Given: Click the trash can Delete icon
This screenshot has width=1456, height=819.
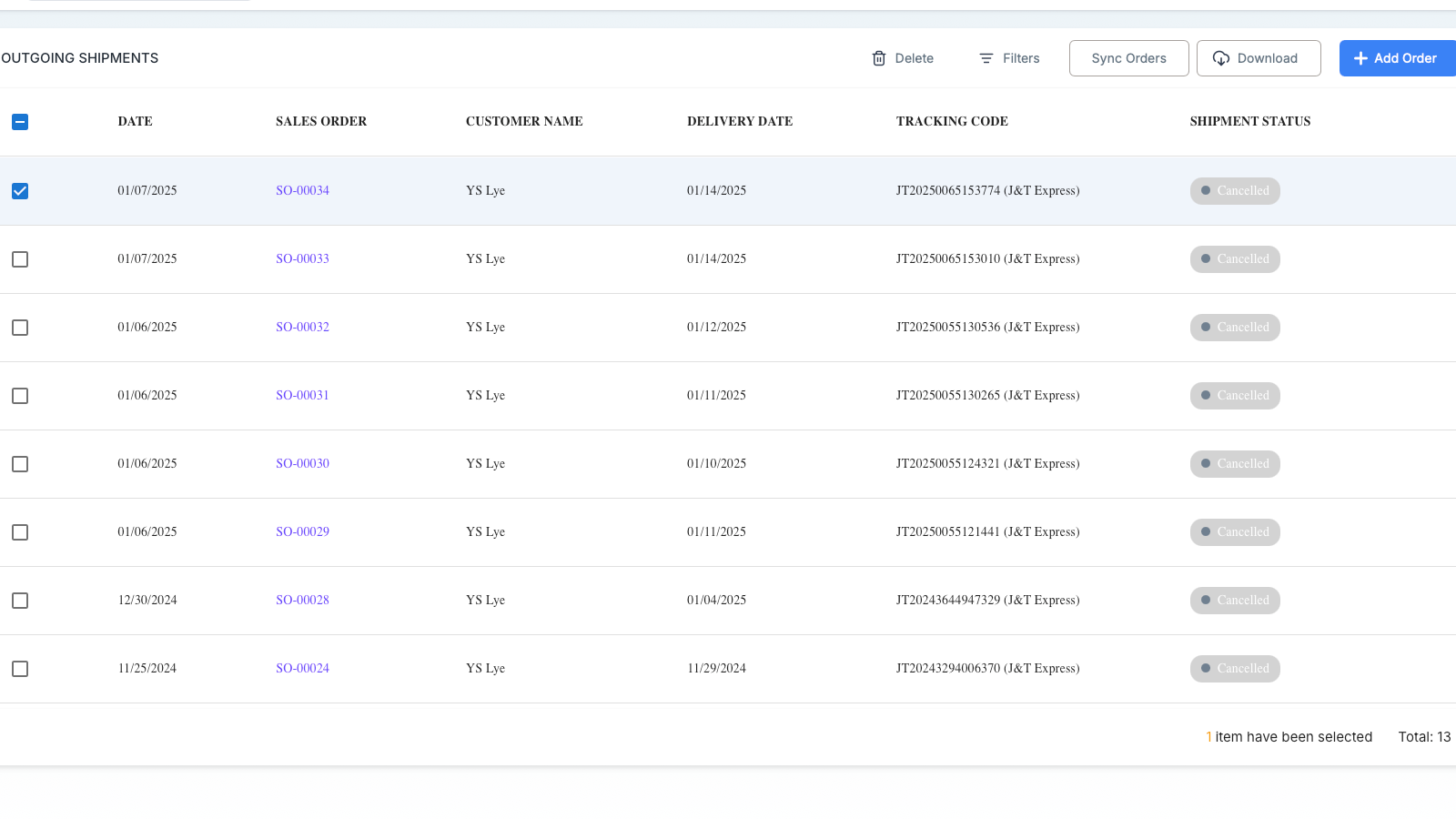Looking at the screenshot, I should [879, 58].
